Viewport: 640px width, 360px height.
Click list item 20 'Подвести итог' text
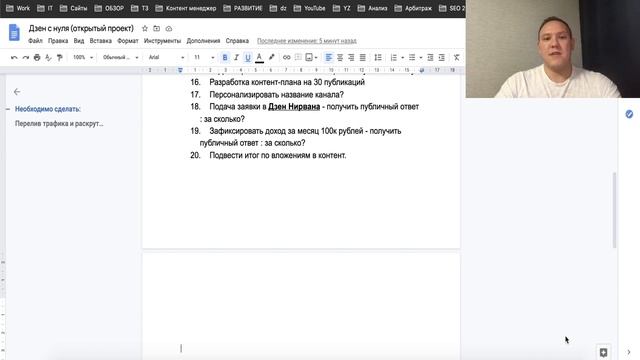coord(278,156)
